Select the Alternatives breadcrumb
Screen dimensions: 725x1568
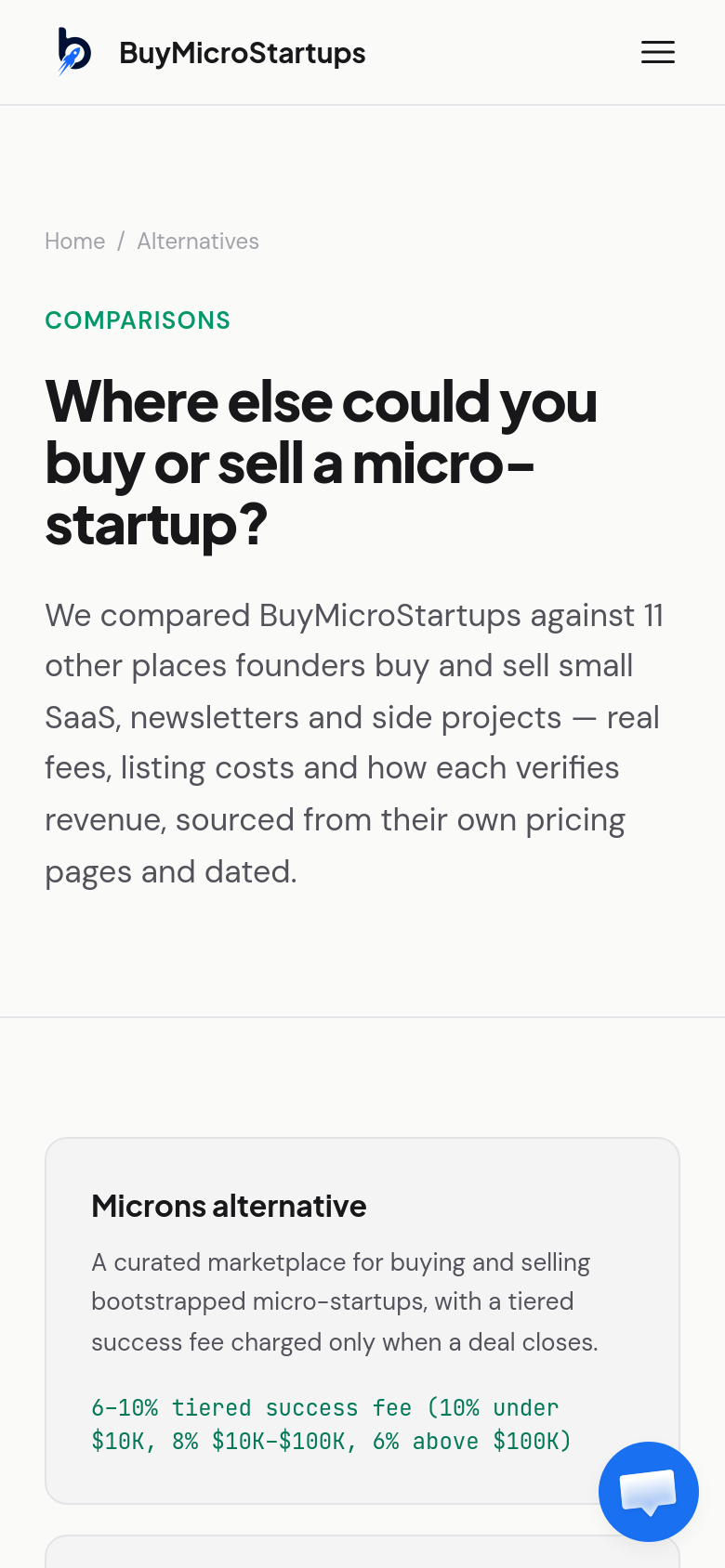point(198,242)
